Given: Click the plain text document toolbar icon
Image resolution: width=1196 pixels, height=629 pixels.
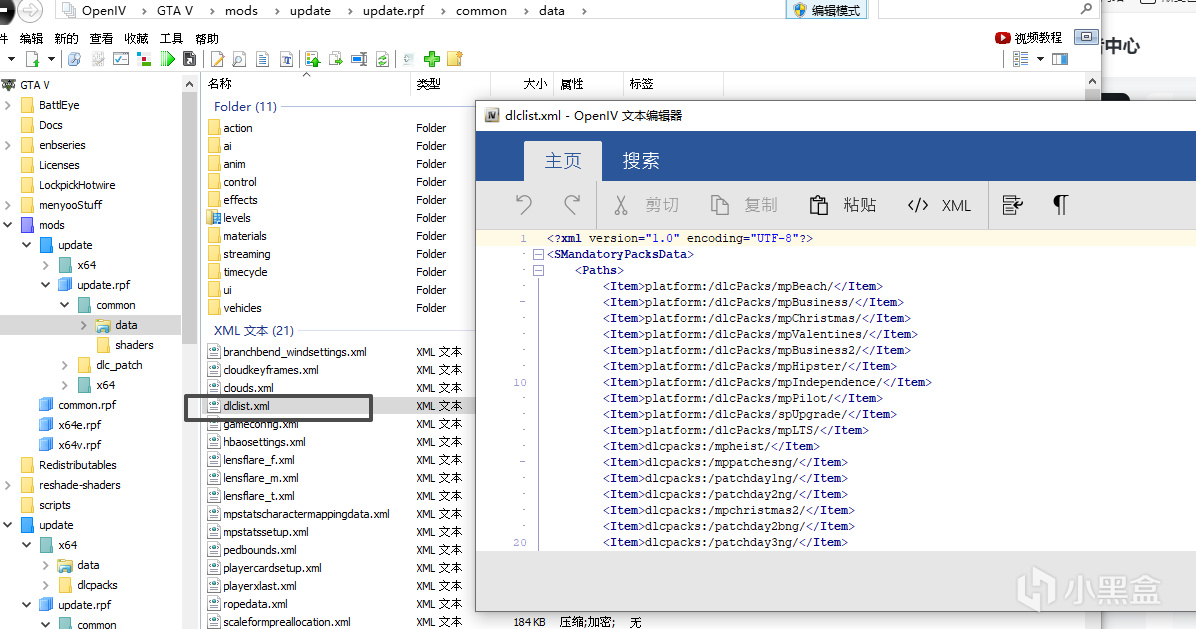Looking at the screenshot, I should click(262, 59).
